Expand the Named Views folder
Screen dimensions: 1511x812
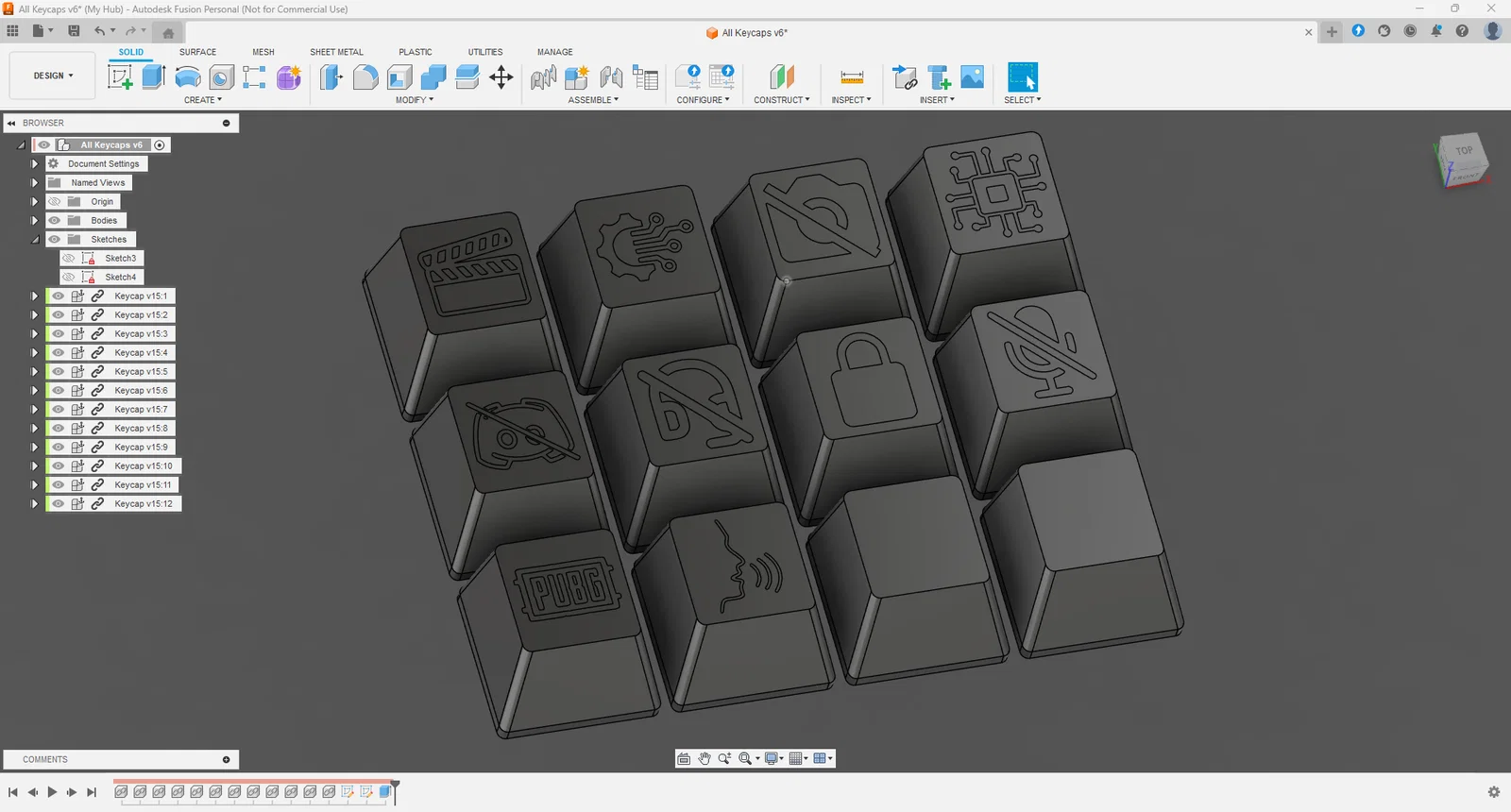coord(35,182)
